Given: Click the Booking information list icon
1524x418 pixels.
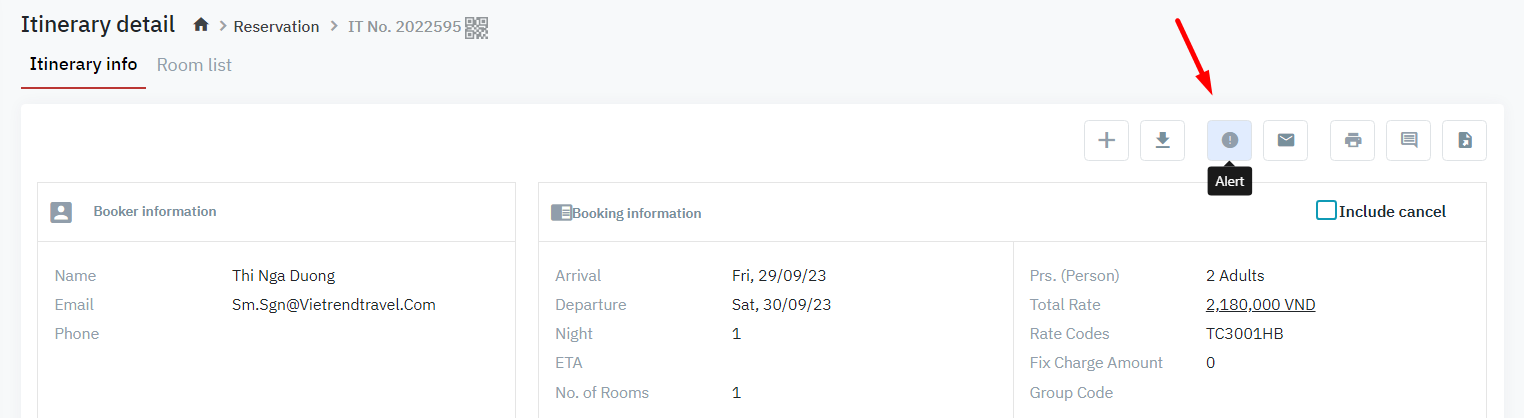Looking at the screenshot, I should pos(561,213).
